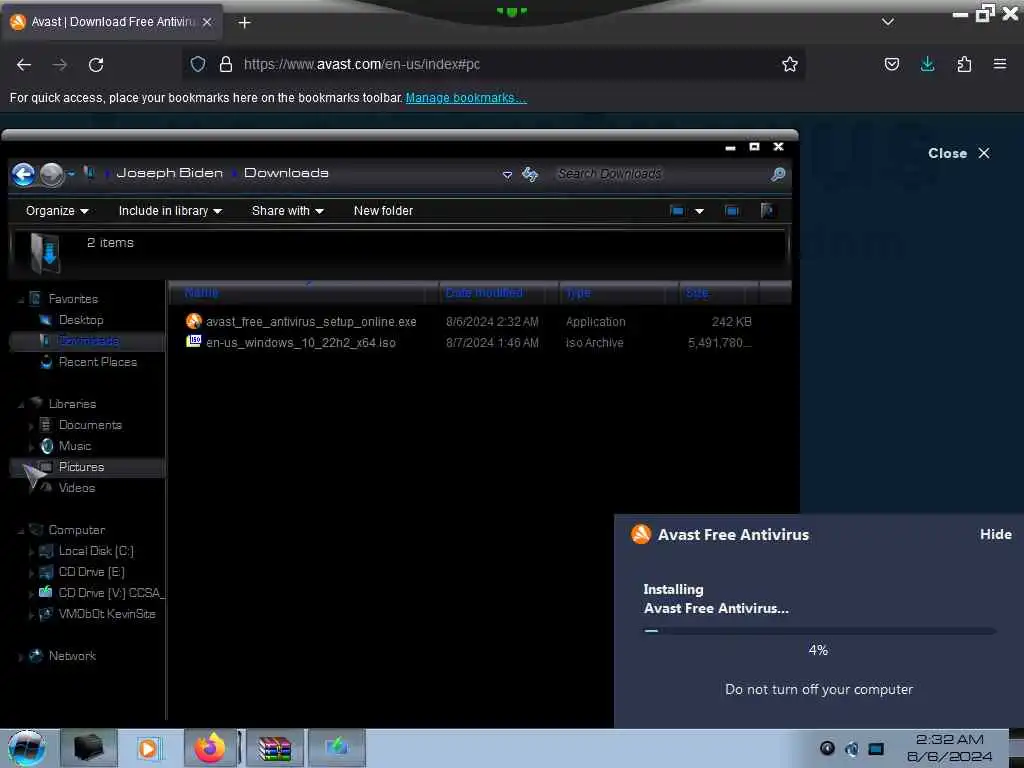Viewport: 1024px width, 768px height.
Task: Select Videos library
Action: [x=77, y=488]
